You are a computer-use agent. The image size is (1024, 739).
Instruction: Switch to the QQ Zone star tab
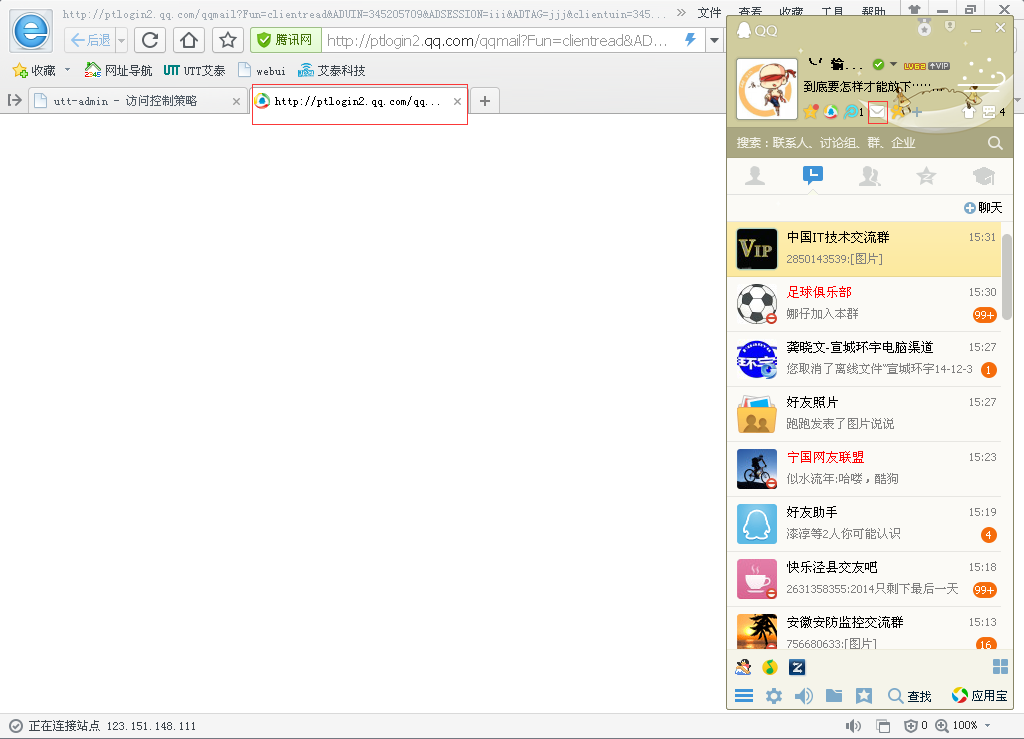tap(926, 176)
